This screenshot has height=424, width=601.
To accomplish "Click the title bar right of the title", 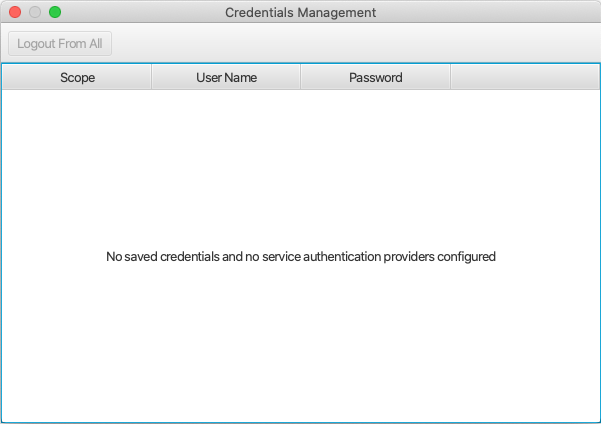I will click(480, 13).
